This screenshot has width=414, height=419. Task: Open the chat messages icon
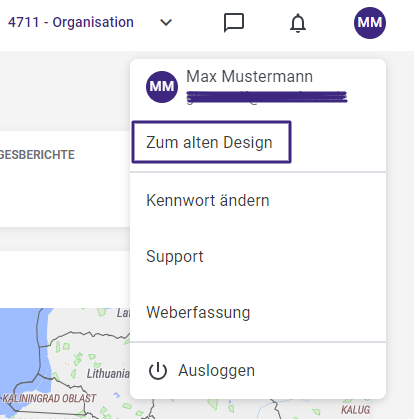click(x=234, y=23)
